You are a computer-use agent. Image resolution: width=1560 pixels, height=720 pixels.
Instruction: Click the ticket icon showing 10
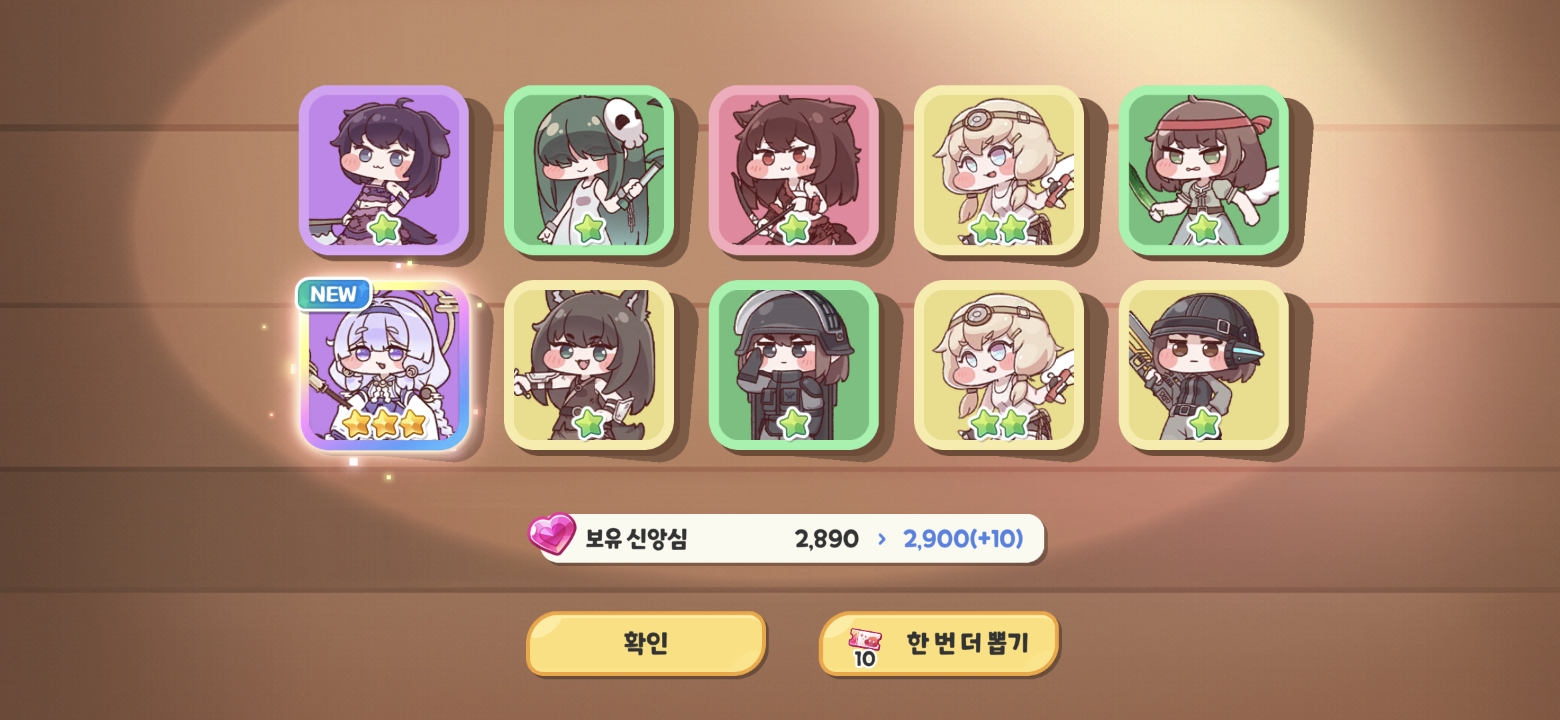click(x=866, y=647)
